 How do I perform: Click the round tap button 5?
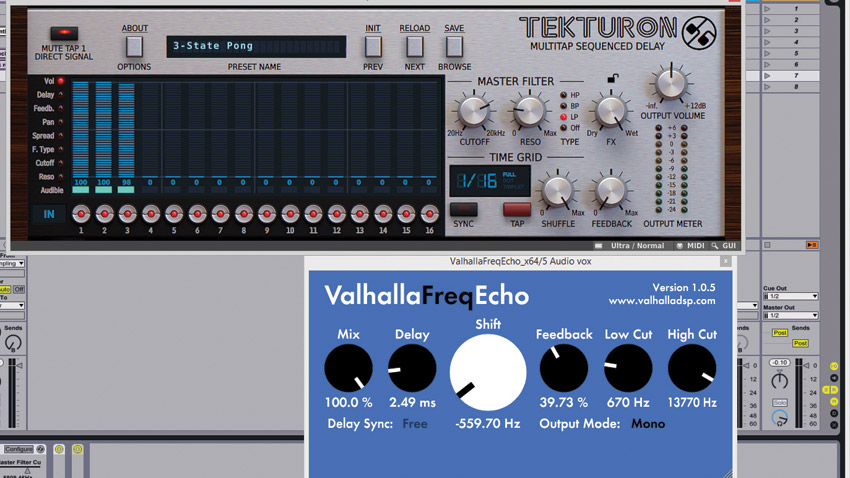point(174,214)
